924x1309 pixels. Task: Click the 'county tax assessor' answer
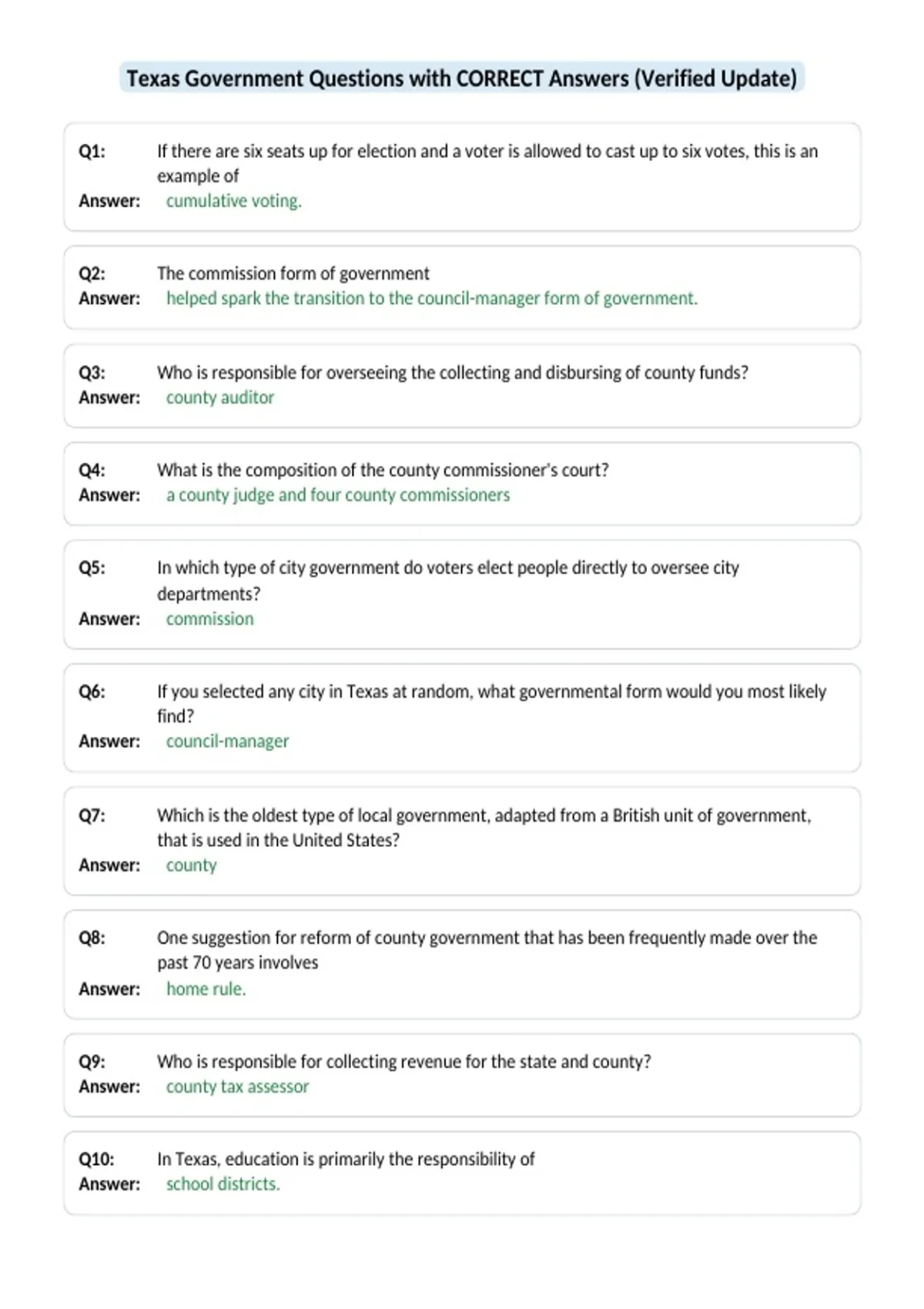(237, 1086)
